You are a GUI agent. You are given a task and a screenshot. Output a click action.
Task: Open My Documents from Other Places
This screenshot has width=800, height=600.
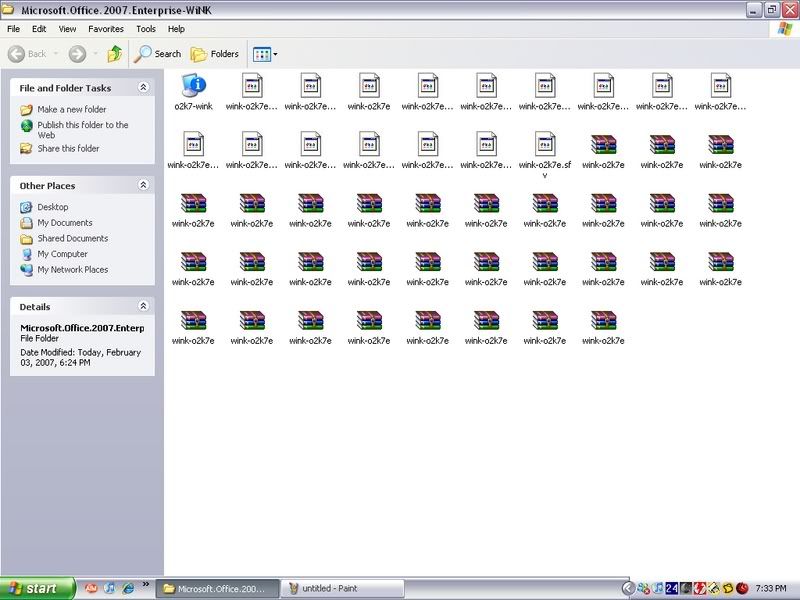click(56, 223)
